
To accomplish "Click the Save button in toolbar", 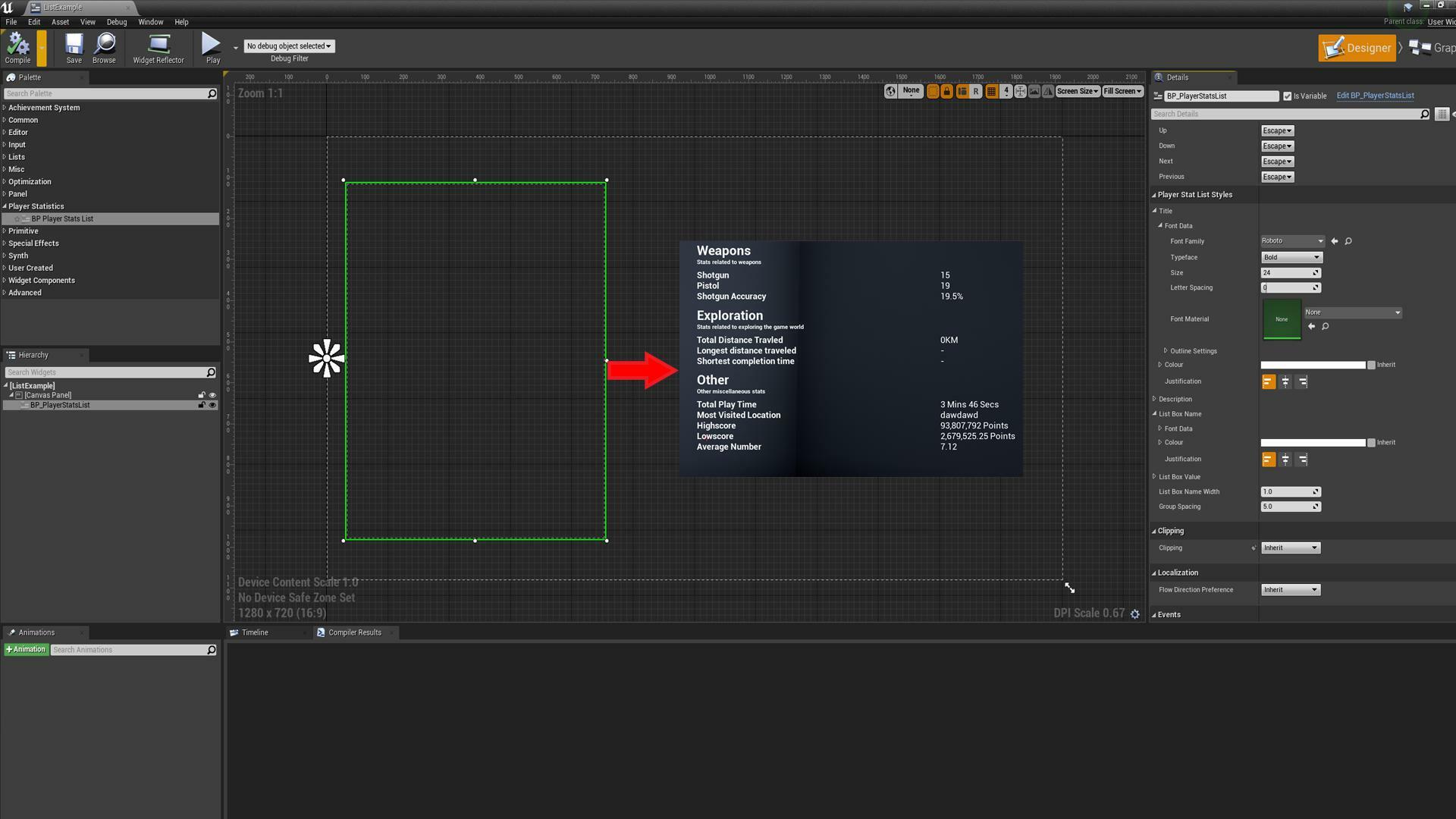I will [x=73, y=47].
